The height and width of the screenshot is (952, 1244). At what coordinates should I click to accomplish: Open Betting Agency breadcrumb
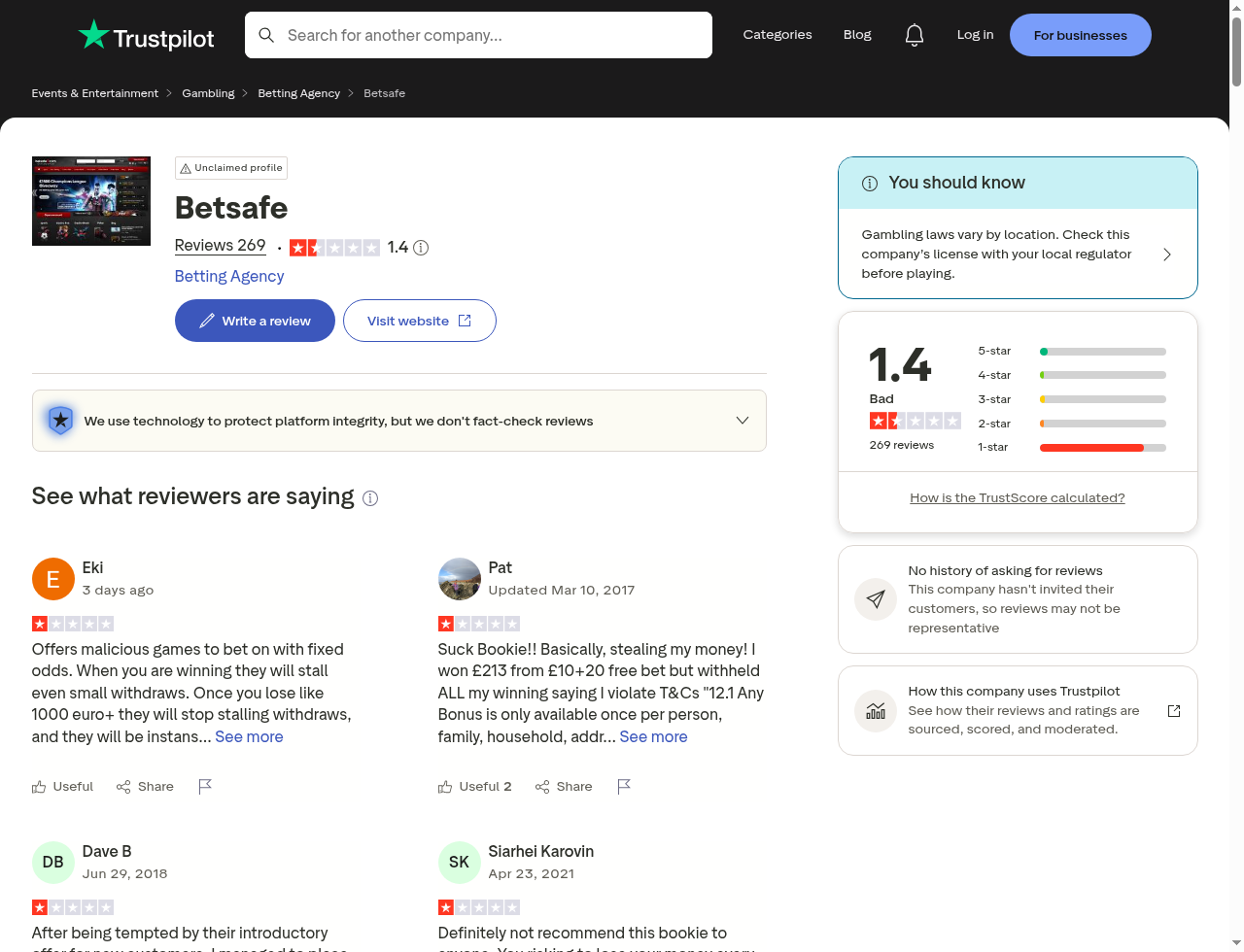tap(299, 93)
